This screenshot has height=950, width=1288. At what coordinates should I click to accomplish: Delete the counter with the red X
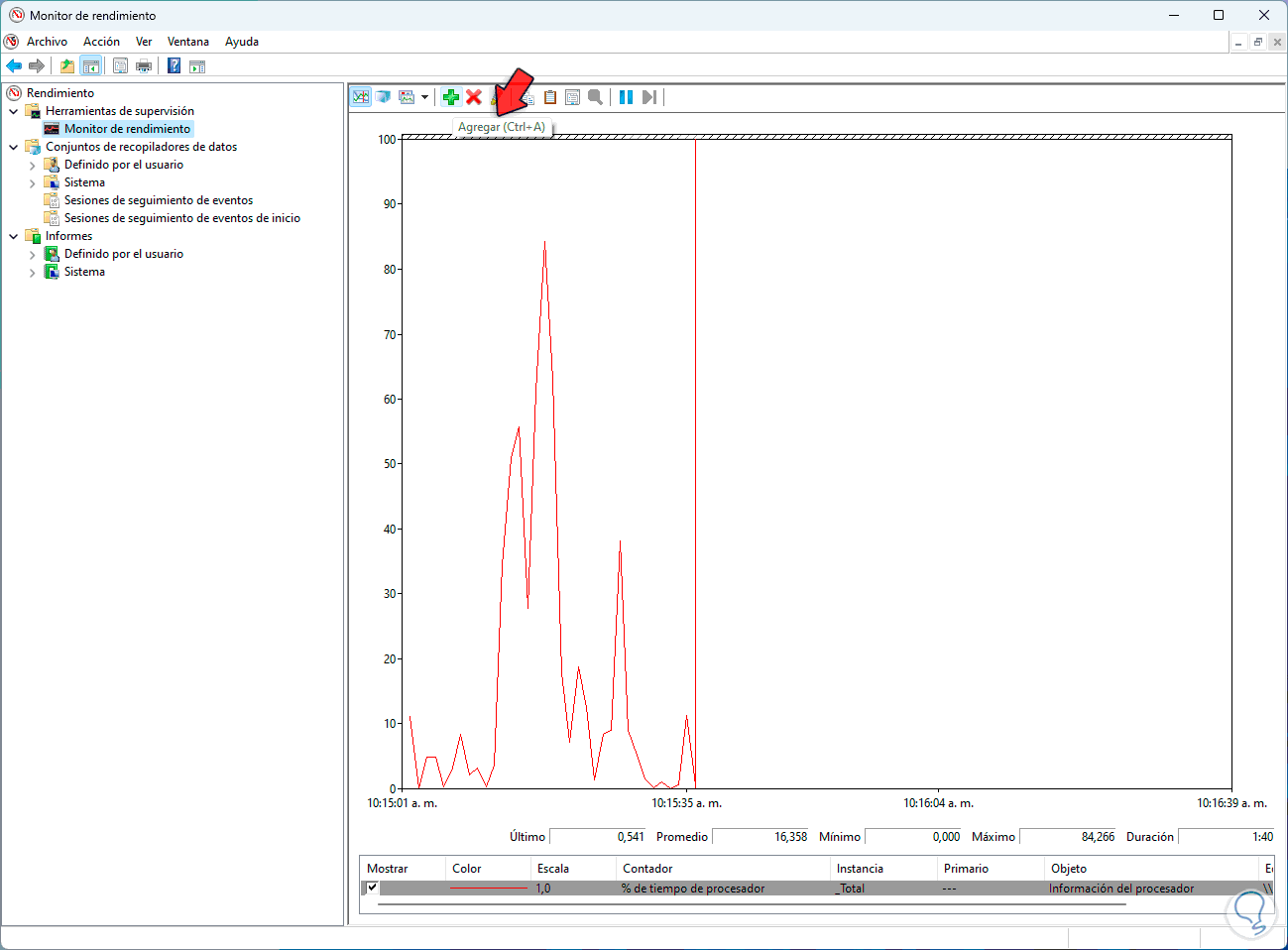(x=474, y=97)
